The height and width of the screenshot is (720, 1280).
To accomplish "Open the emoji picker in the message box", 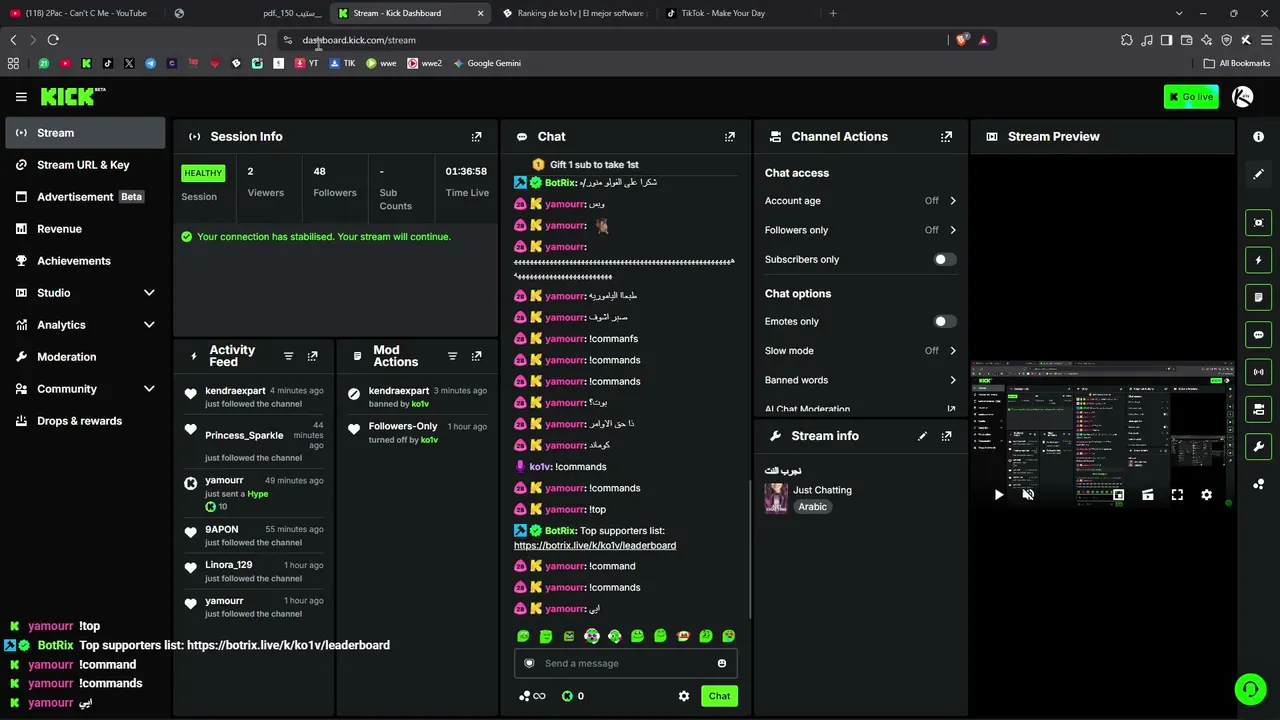I will point(722,663).
